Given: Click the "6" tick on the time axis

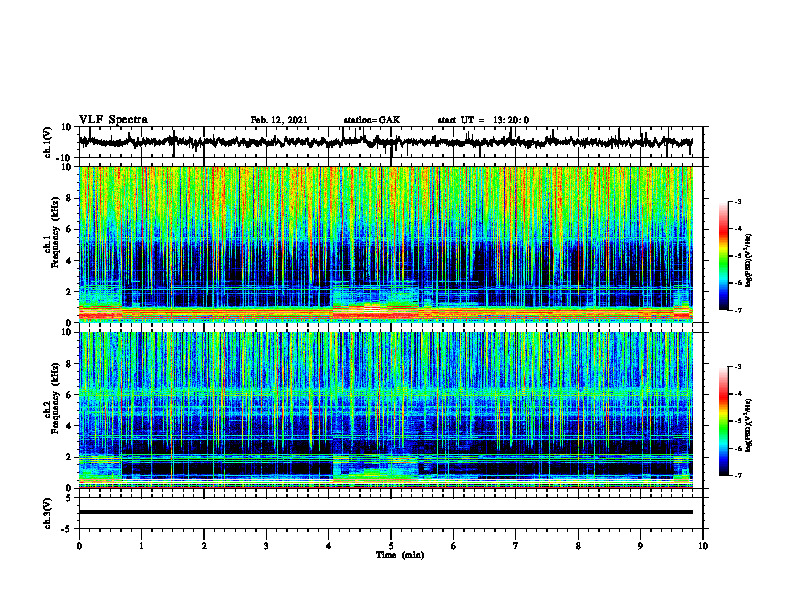Looking at the screenshot, I should (454, 546).
